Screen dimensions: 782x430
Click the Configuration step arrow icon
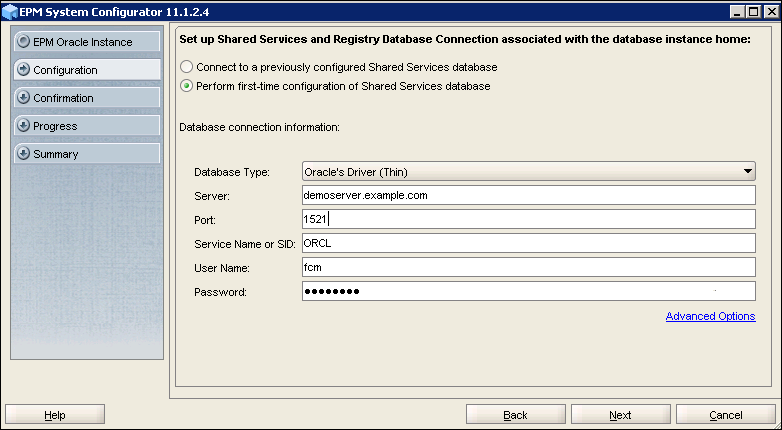pyautogui.click(x=23, y=70)
